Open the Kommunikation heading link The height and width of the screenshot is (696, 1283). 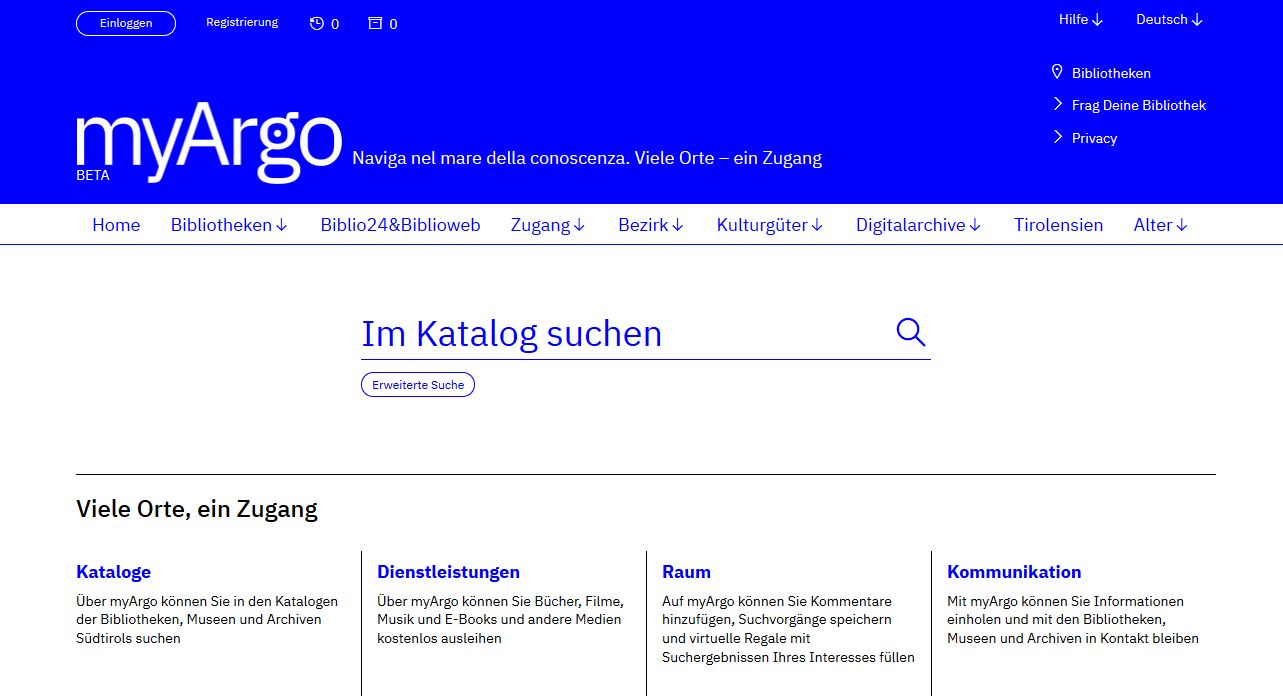click(1014, 572)
